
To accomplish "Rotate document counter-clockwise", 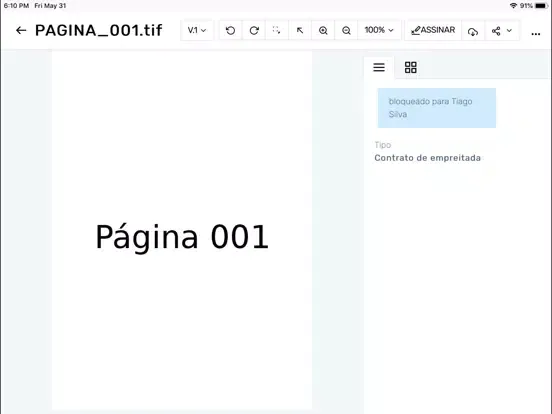I will (x=231, y=31).
